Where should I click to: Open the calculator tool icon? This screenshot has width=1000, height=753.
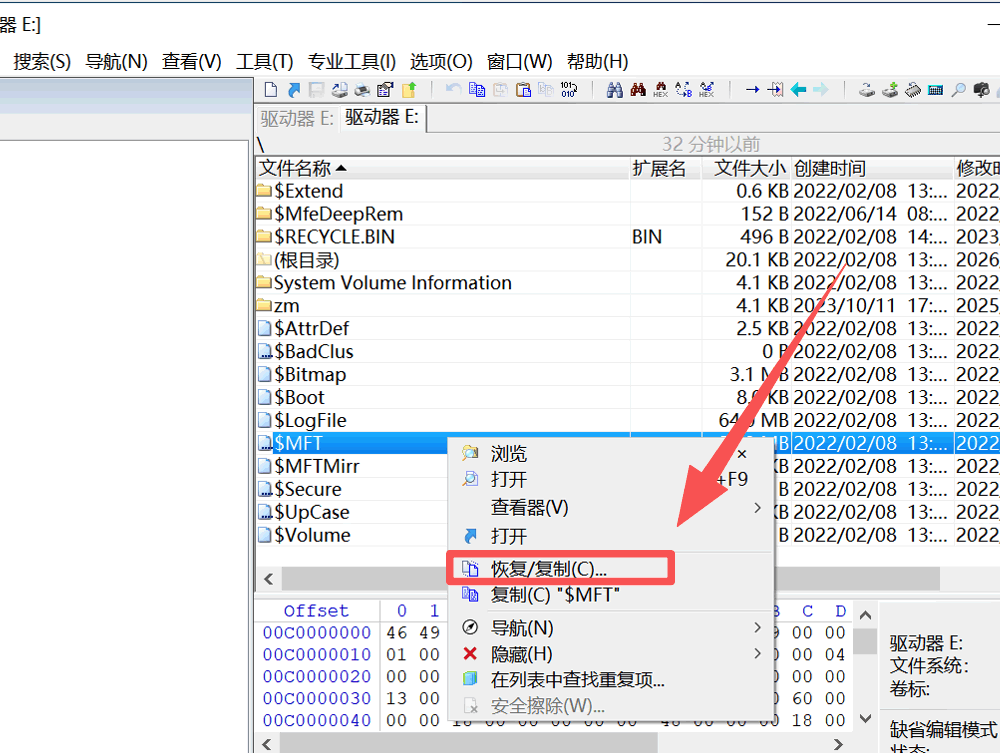pyautogui.click(x=936, y=90)
